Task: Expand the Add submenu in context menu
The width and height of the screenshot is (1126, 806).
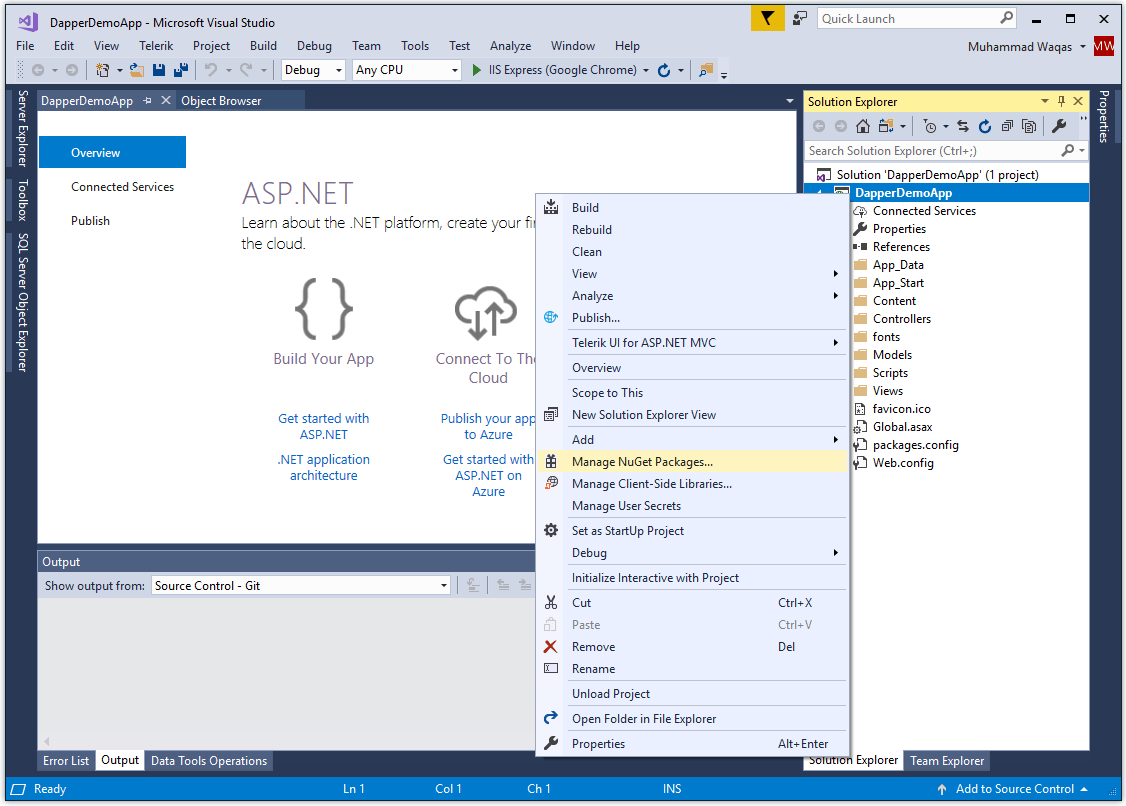Action: (x=583, y=439)
